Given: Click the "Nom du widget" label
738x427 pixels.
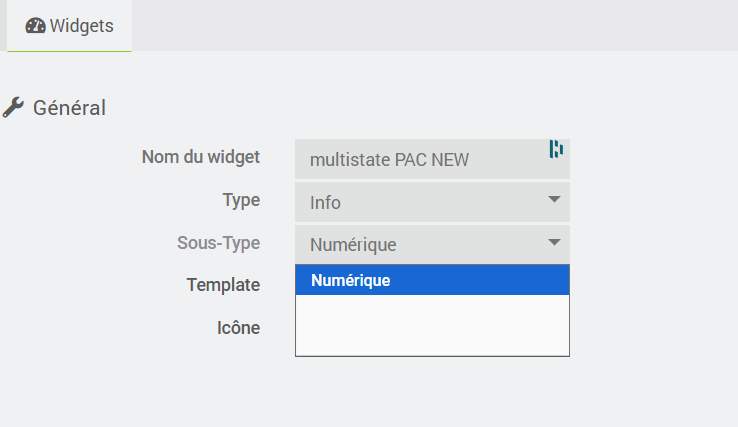Looking at the screenshot, I should (x=200, y=157).
